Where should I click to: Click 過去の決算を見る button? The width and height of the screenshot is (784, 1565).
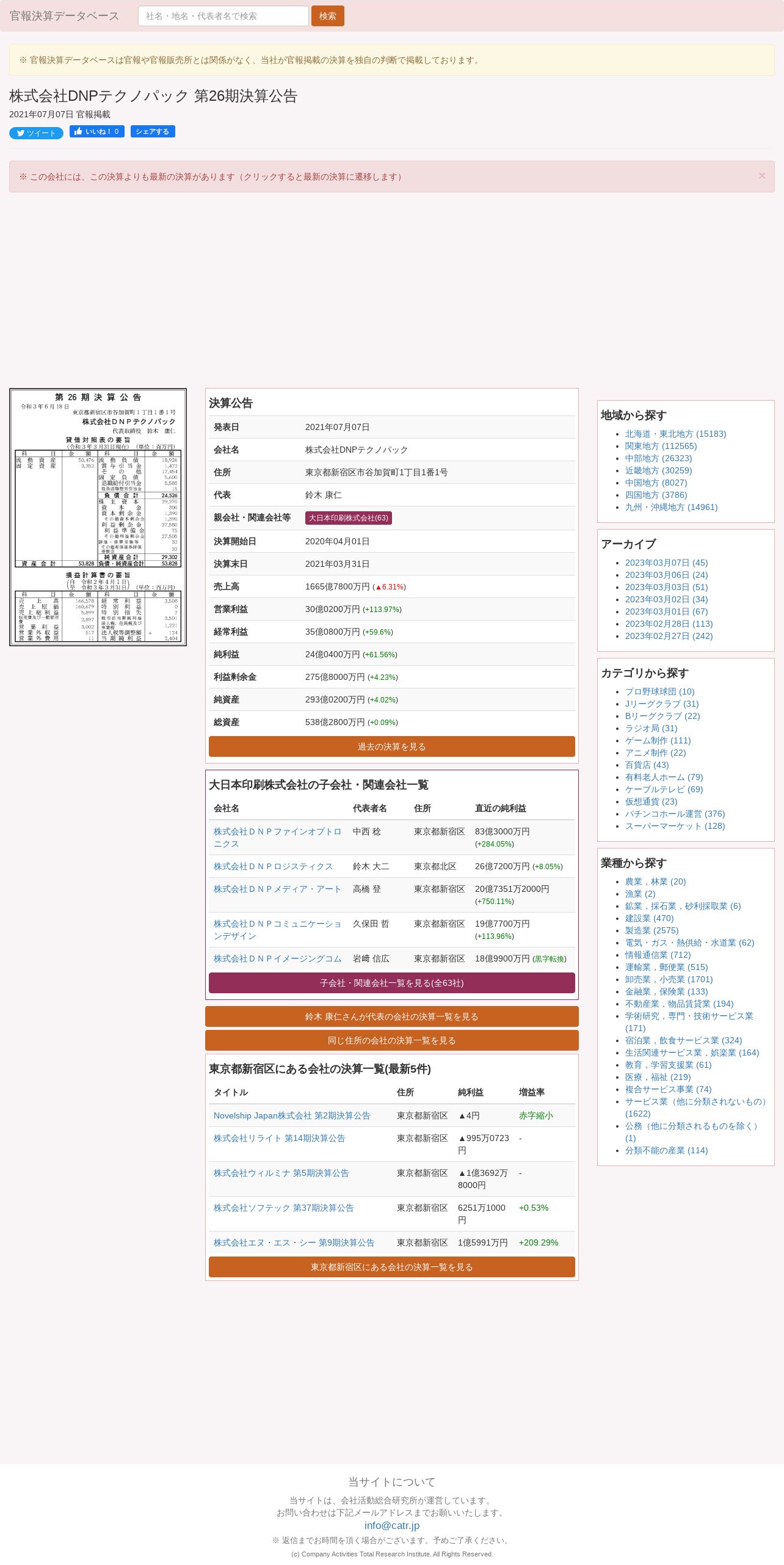392,746
